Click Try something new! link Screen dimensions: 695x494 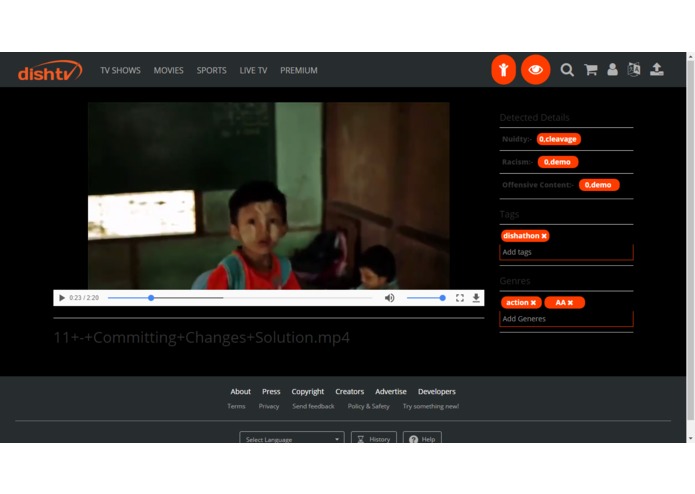[x=431, y=406]
